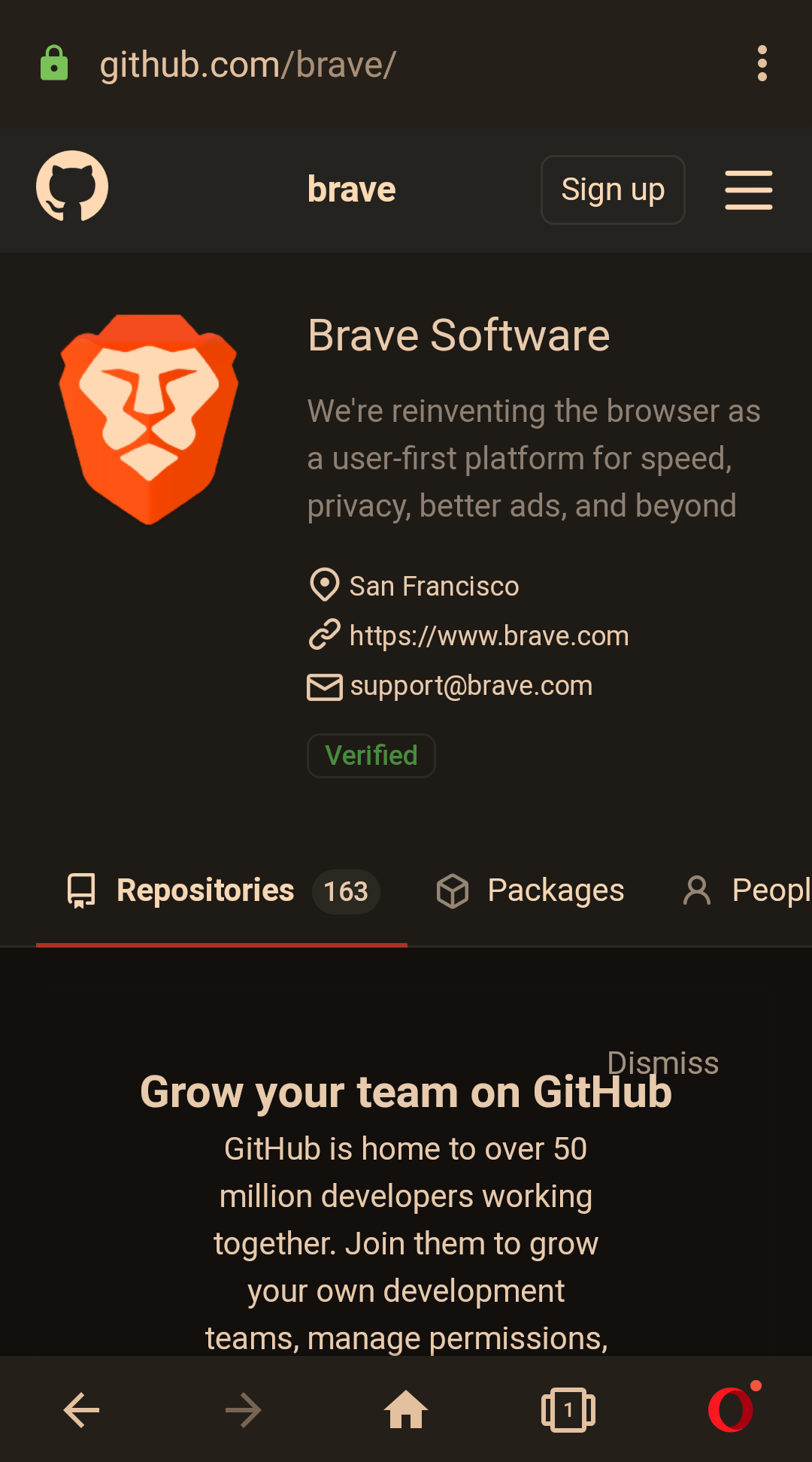Dismiss the Grow your team banner

662,1063
